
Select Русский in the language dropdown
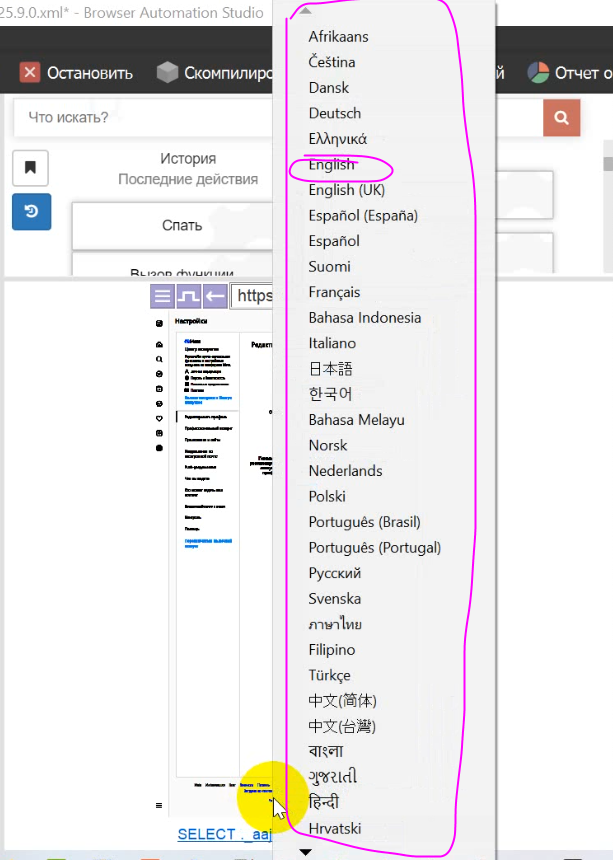[x=335, y=573]
